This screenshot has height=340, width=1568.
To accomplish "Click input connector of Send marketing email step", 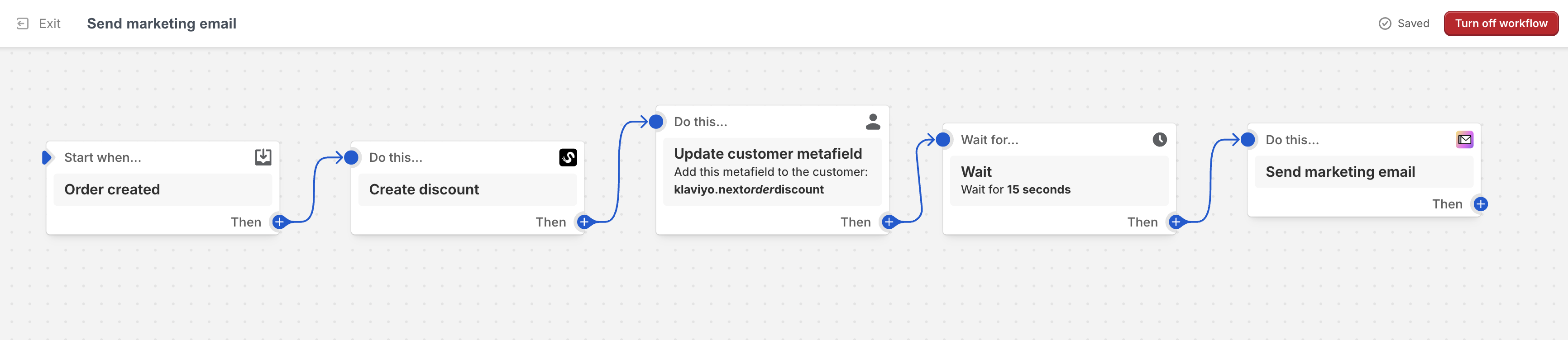I will 1248,140.
